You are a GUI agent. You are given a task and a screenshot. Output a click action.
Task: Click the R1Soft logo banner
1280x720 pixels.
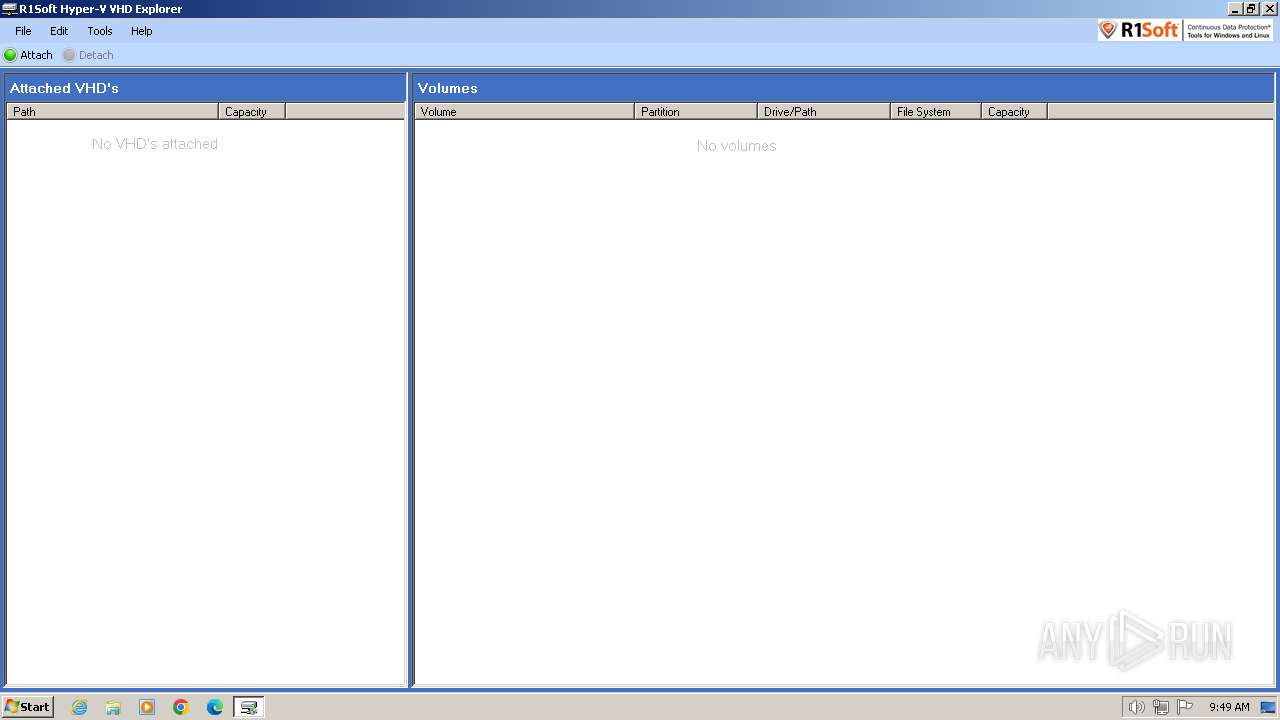[x=1185, y=30]
